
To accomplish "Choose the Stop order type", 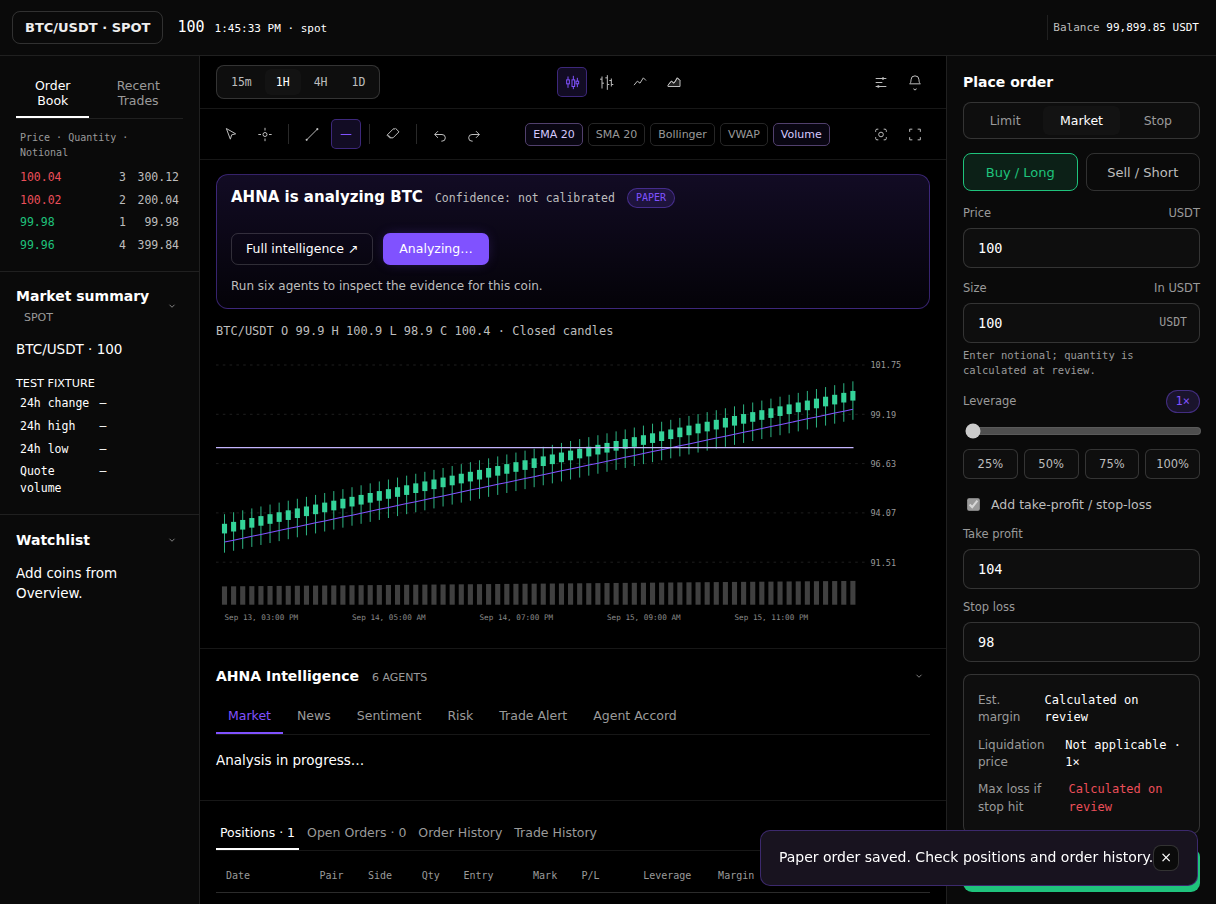I will coord(1157,120).
